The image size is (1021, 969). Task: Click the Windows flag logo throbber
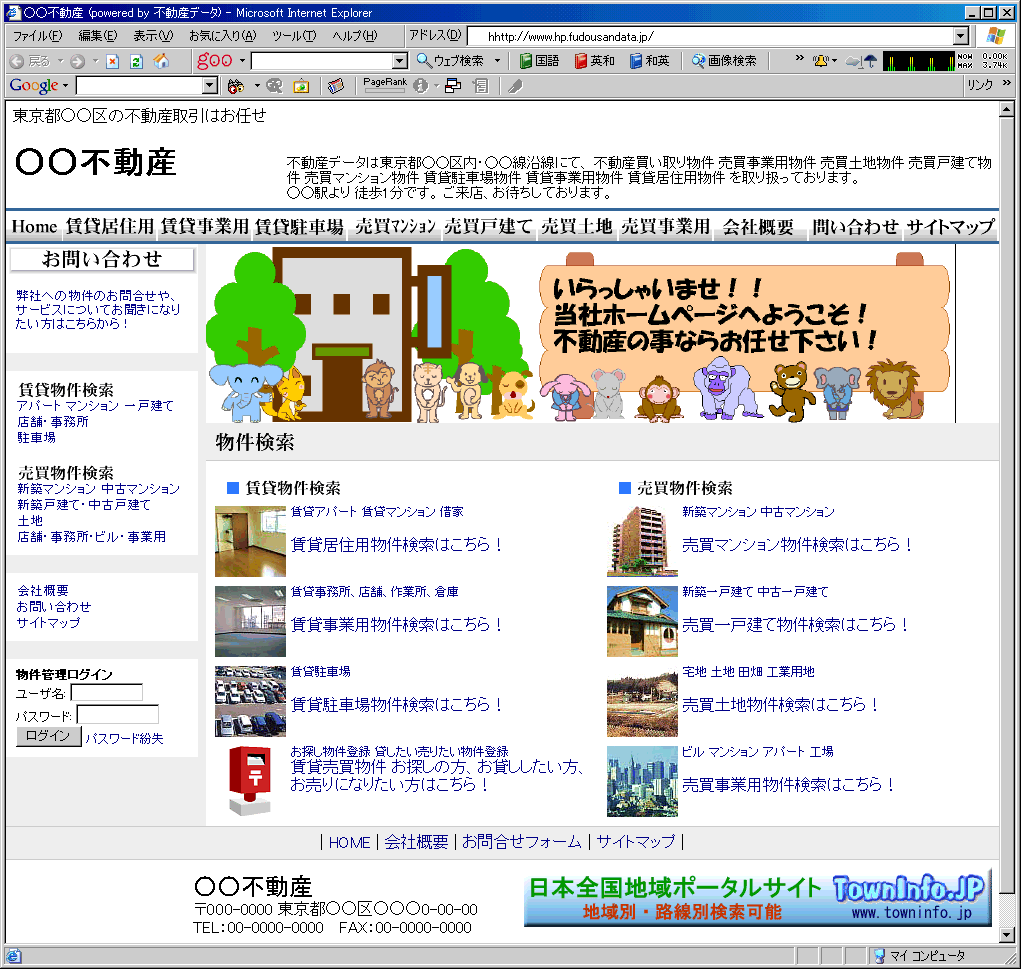[995, 36]
